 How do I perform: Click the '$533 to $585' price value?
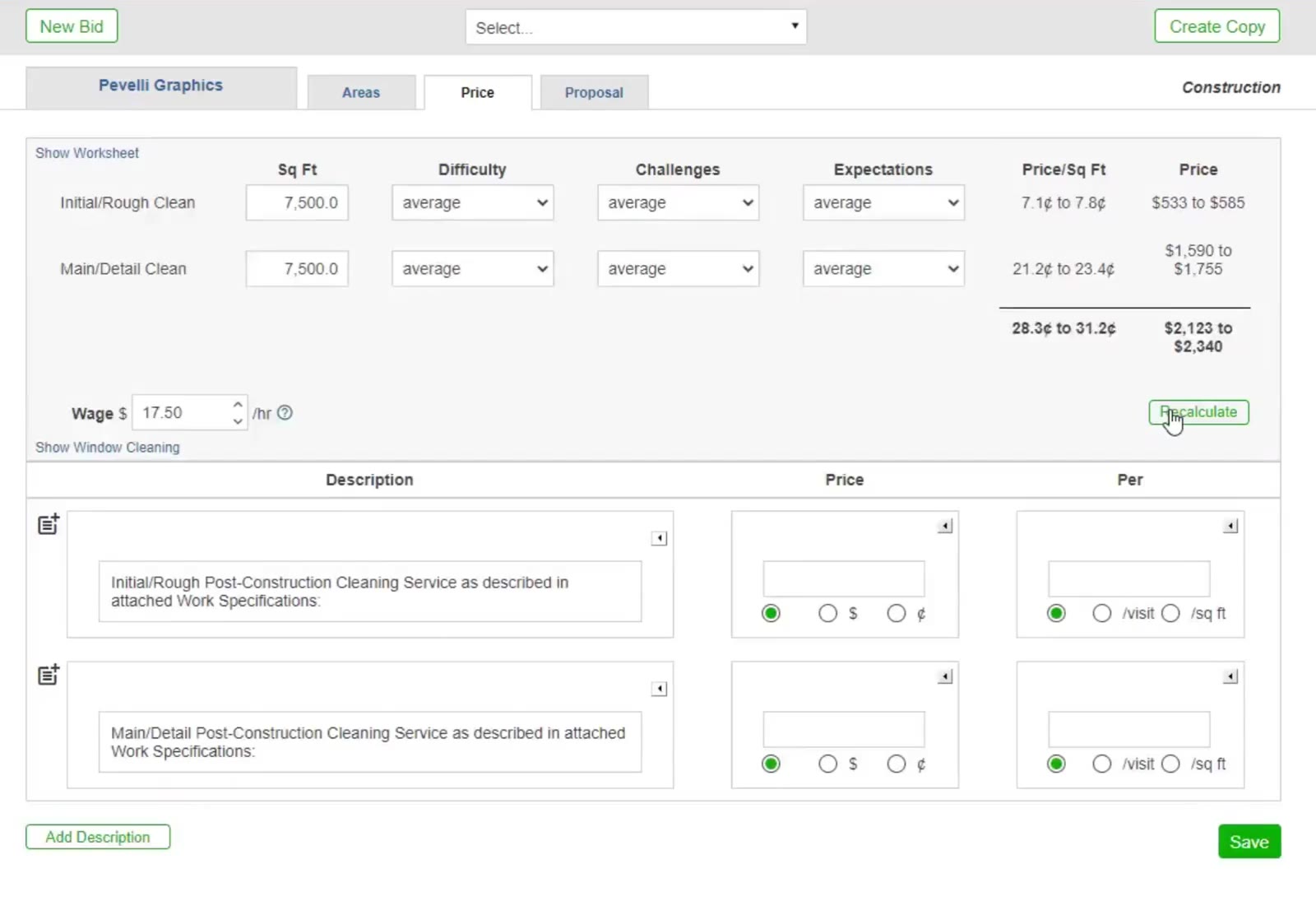point(1198,202)
